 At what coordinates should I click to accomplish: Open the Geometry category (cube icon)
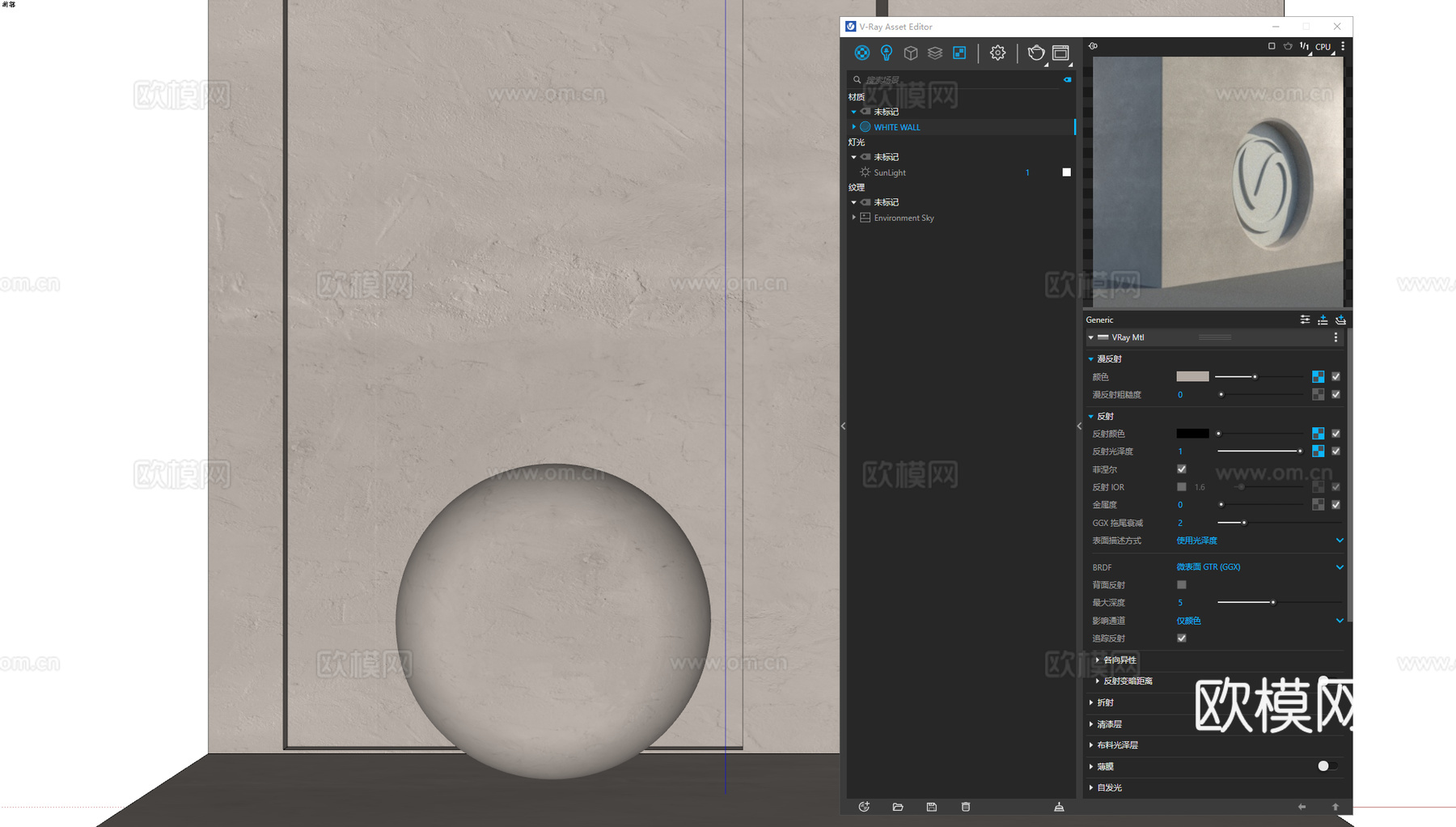click(x=911, y=53)
